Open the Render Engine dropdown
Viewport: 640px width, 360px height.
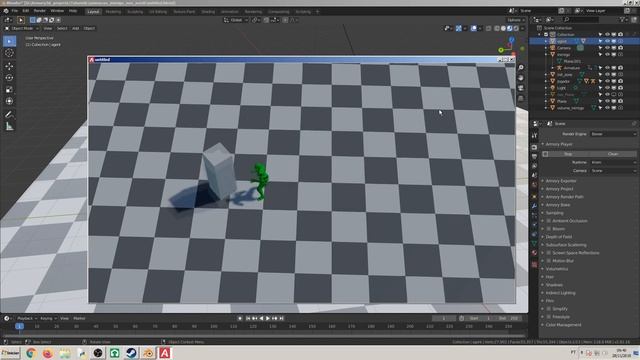click(613, 134)
